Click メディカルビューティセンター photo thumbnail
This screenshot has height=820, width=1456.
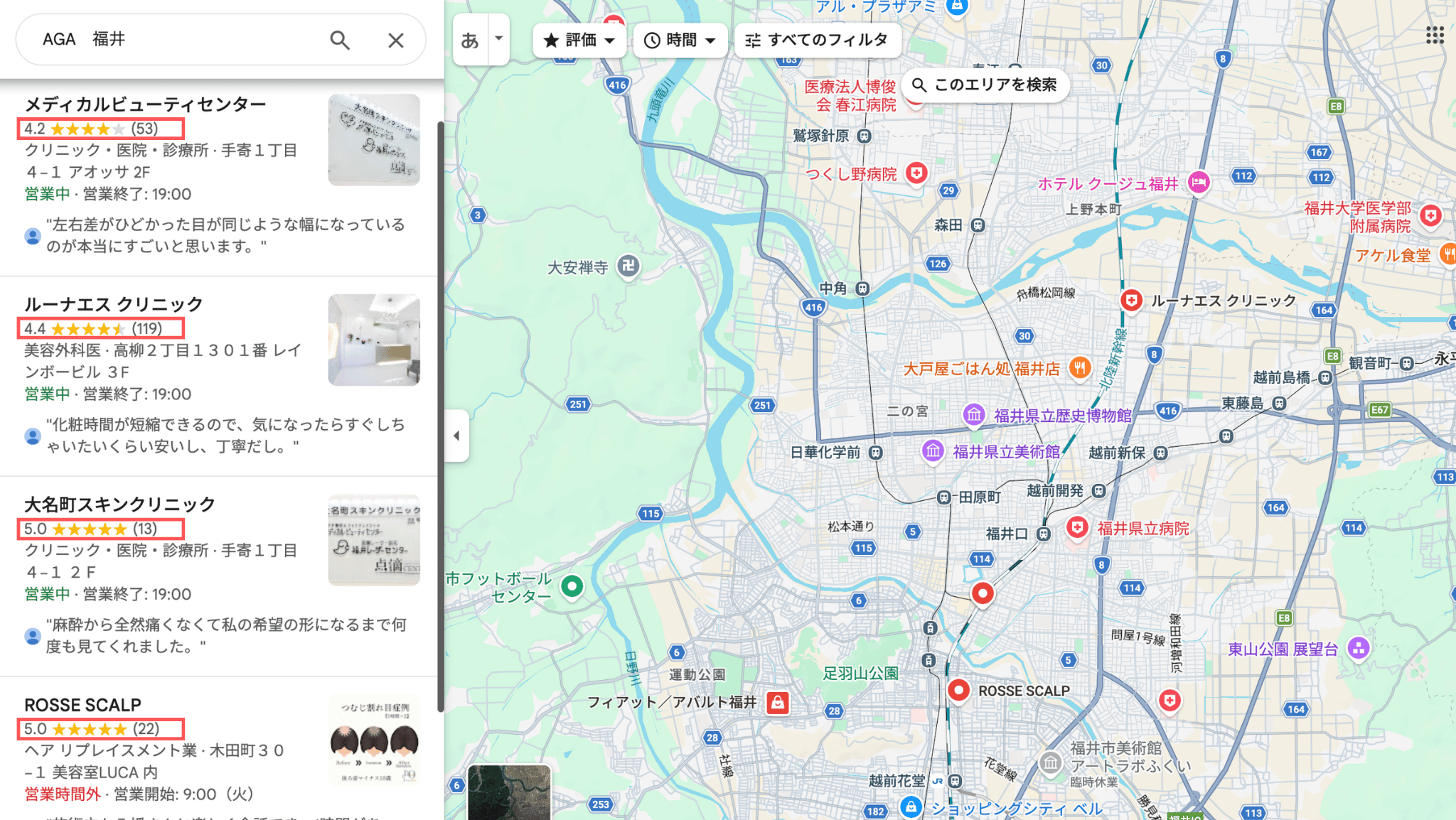374,140
